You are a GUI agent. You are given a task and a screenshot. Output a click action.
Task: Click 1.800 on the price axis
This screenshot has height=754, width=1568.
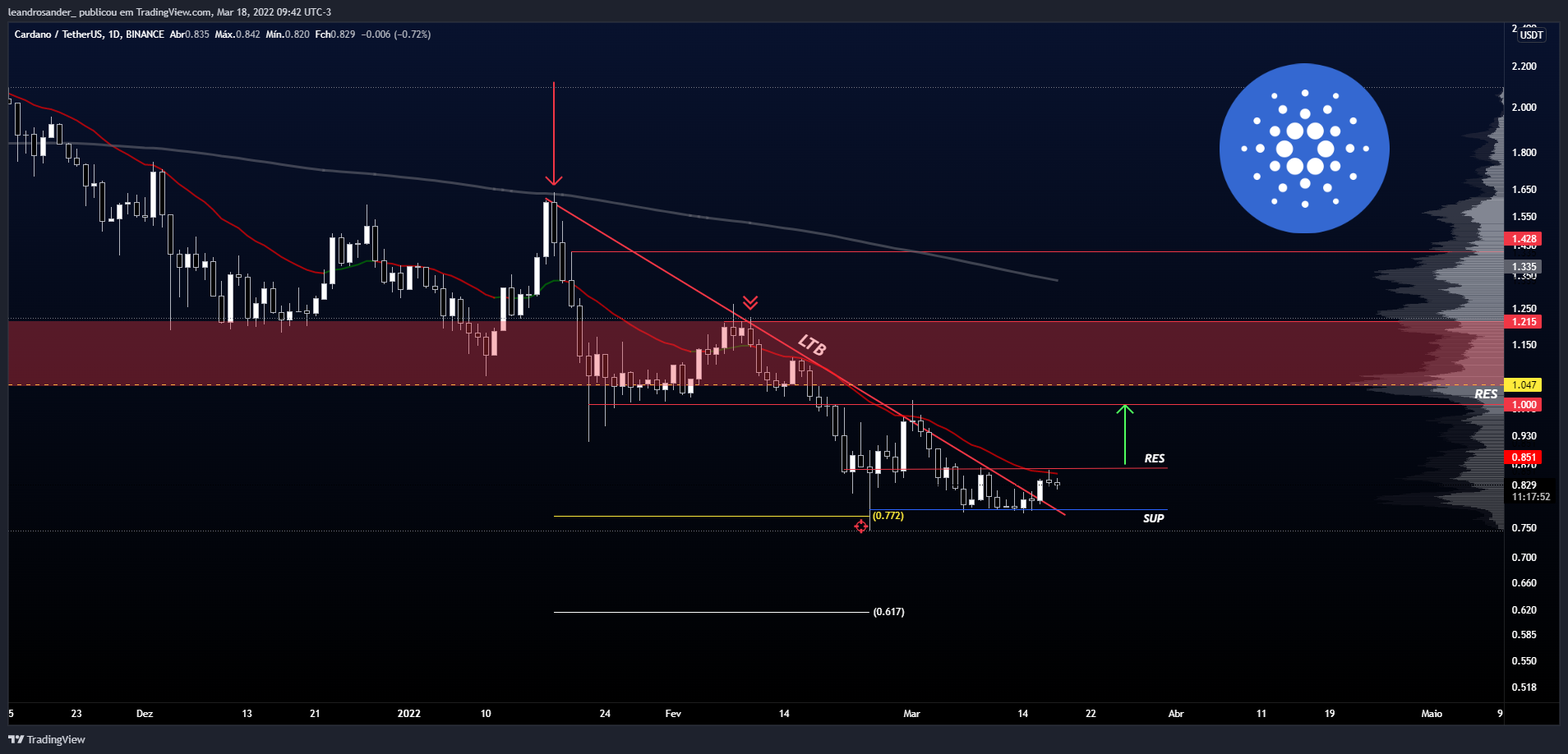[x=1524, y=153]
